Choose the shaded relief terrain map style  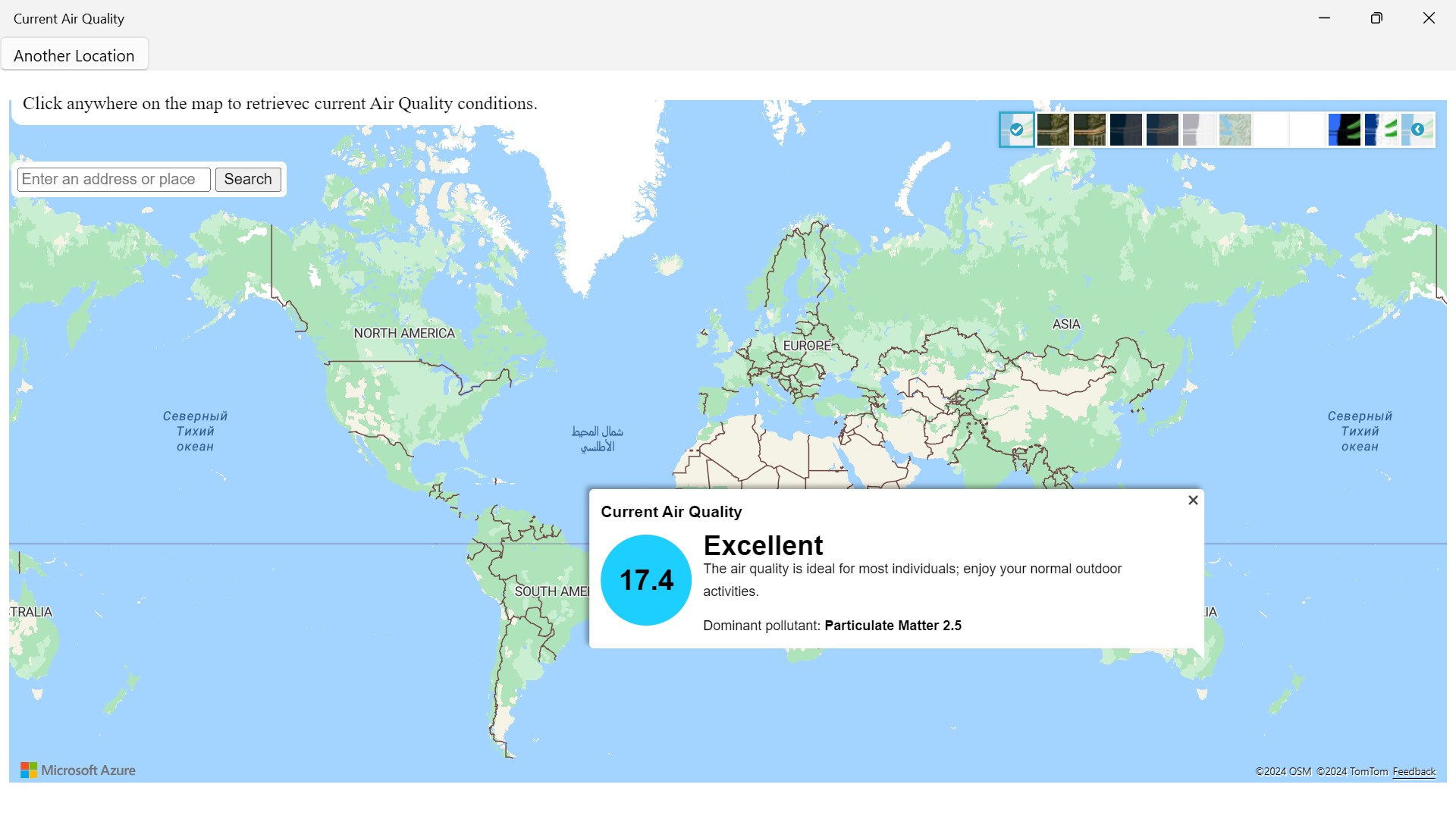click(1235, 130)
